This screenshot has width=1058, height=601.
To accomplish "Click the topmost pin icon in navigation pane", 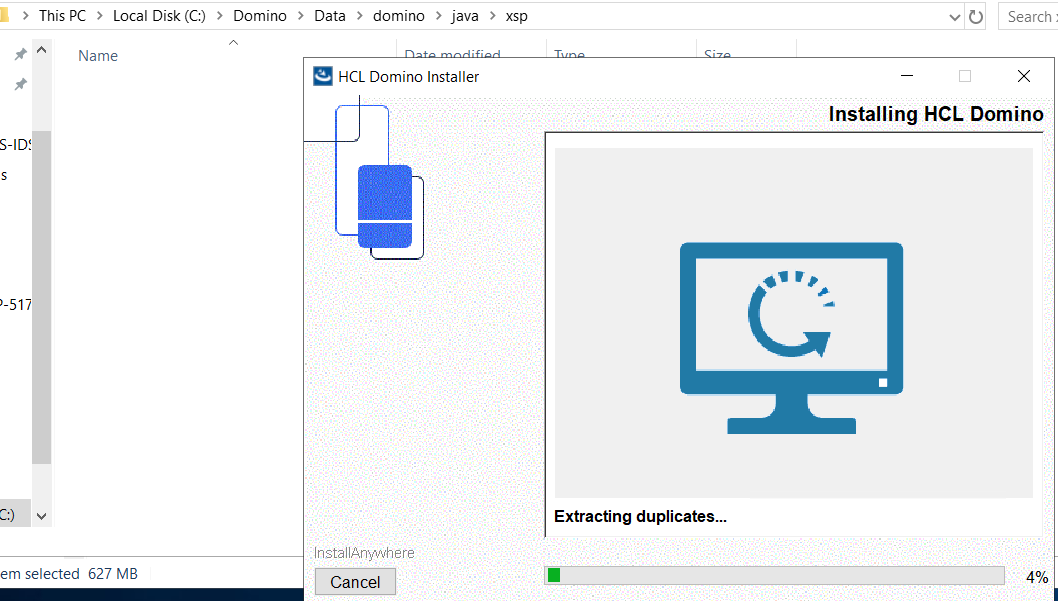I will pyautogui.click(x=20, y=55).
